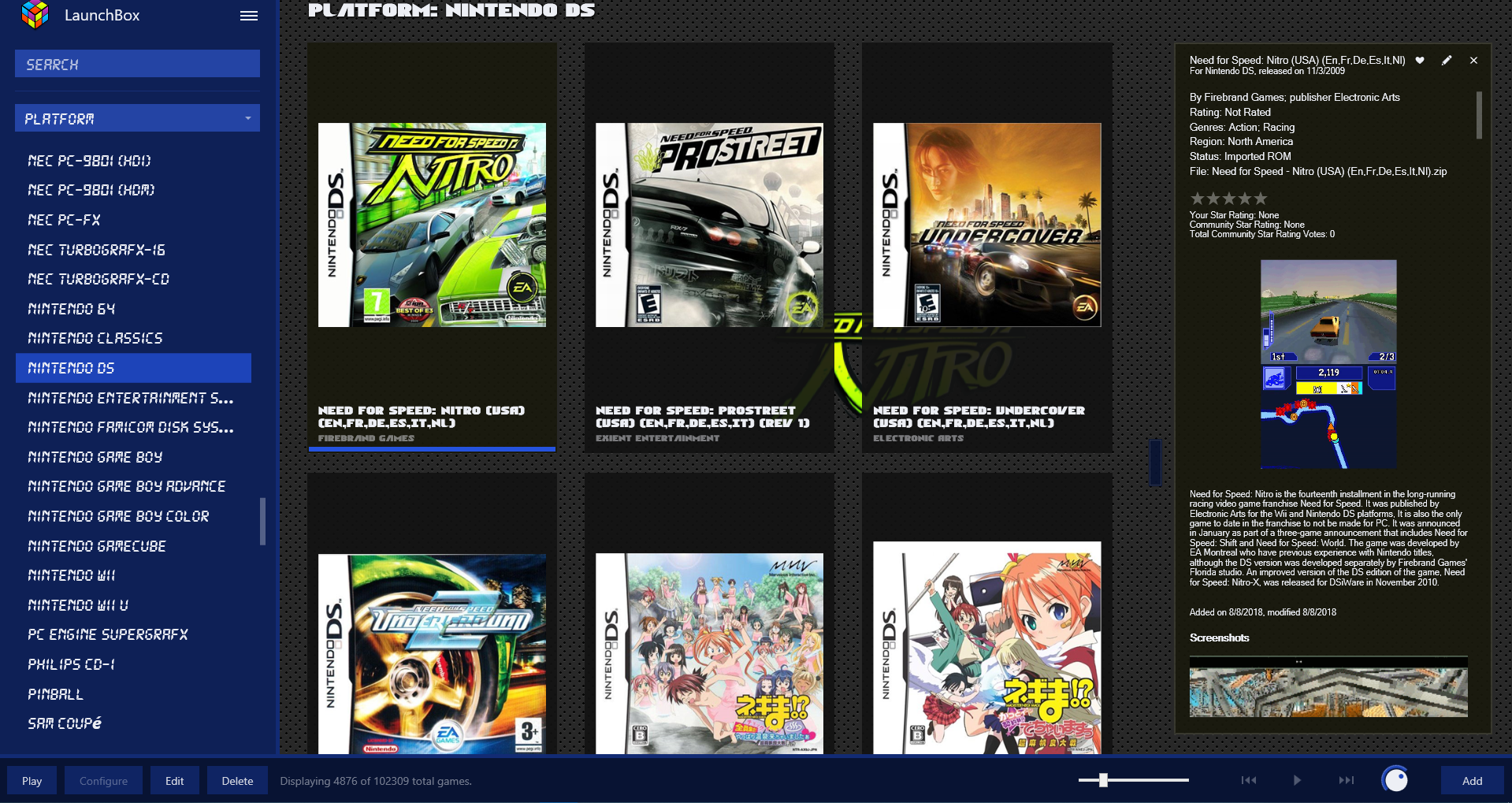
Task: Select Need for Speed Undercover box art
Action: [x=986, y=225]
